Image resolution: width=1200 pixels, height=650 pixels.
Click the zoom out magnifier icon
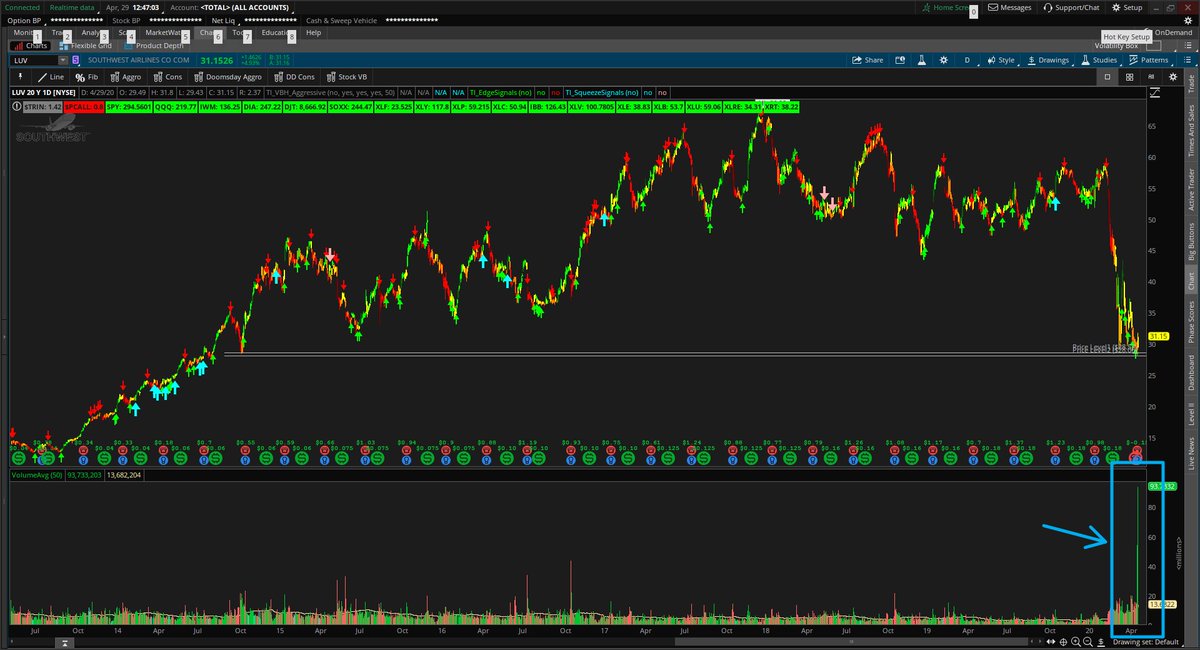tap(1088, 641)
